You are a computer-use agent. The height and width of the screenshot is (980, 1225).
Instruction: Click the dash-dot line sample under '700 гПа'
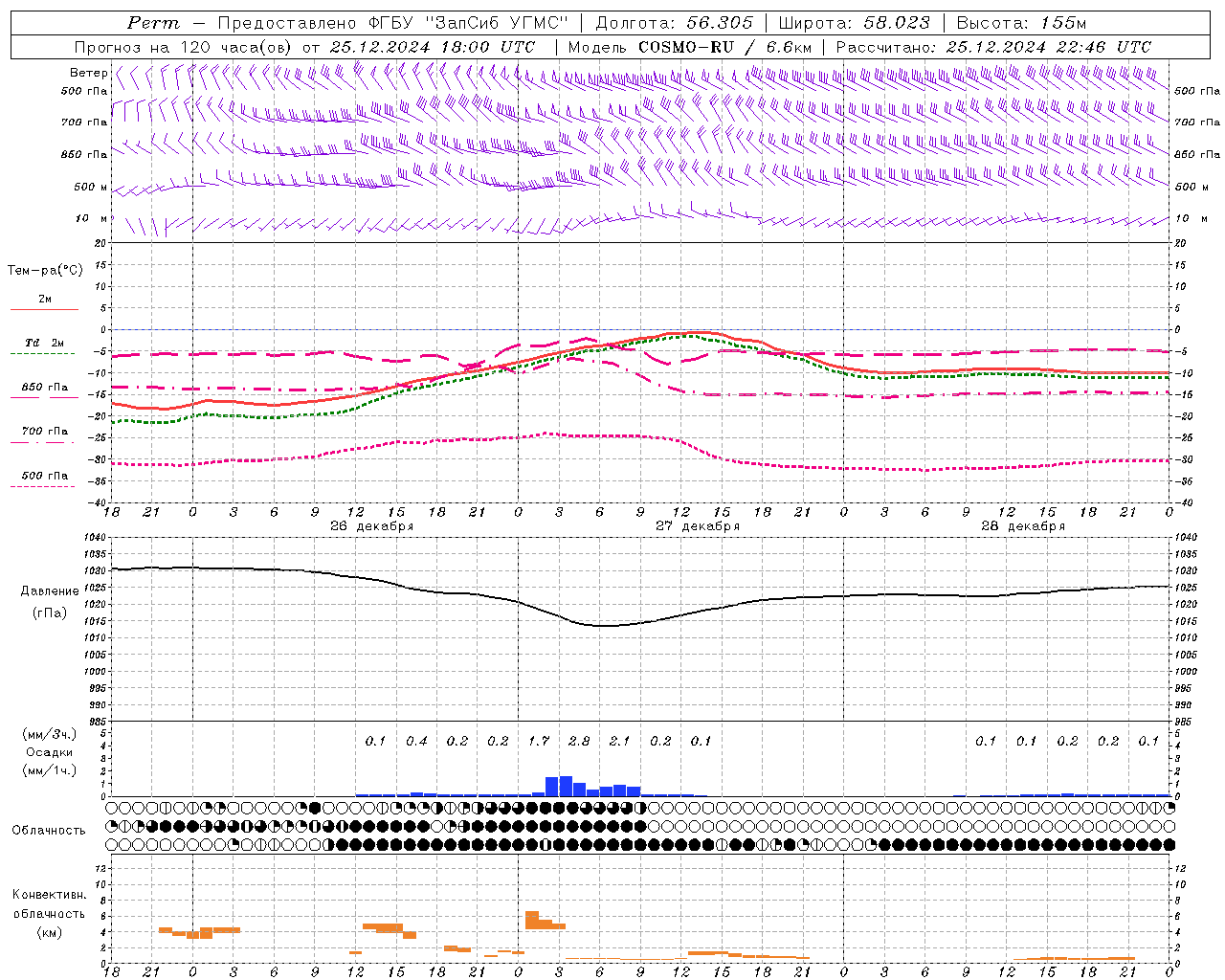pos(42,442)
